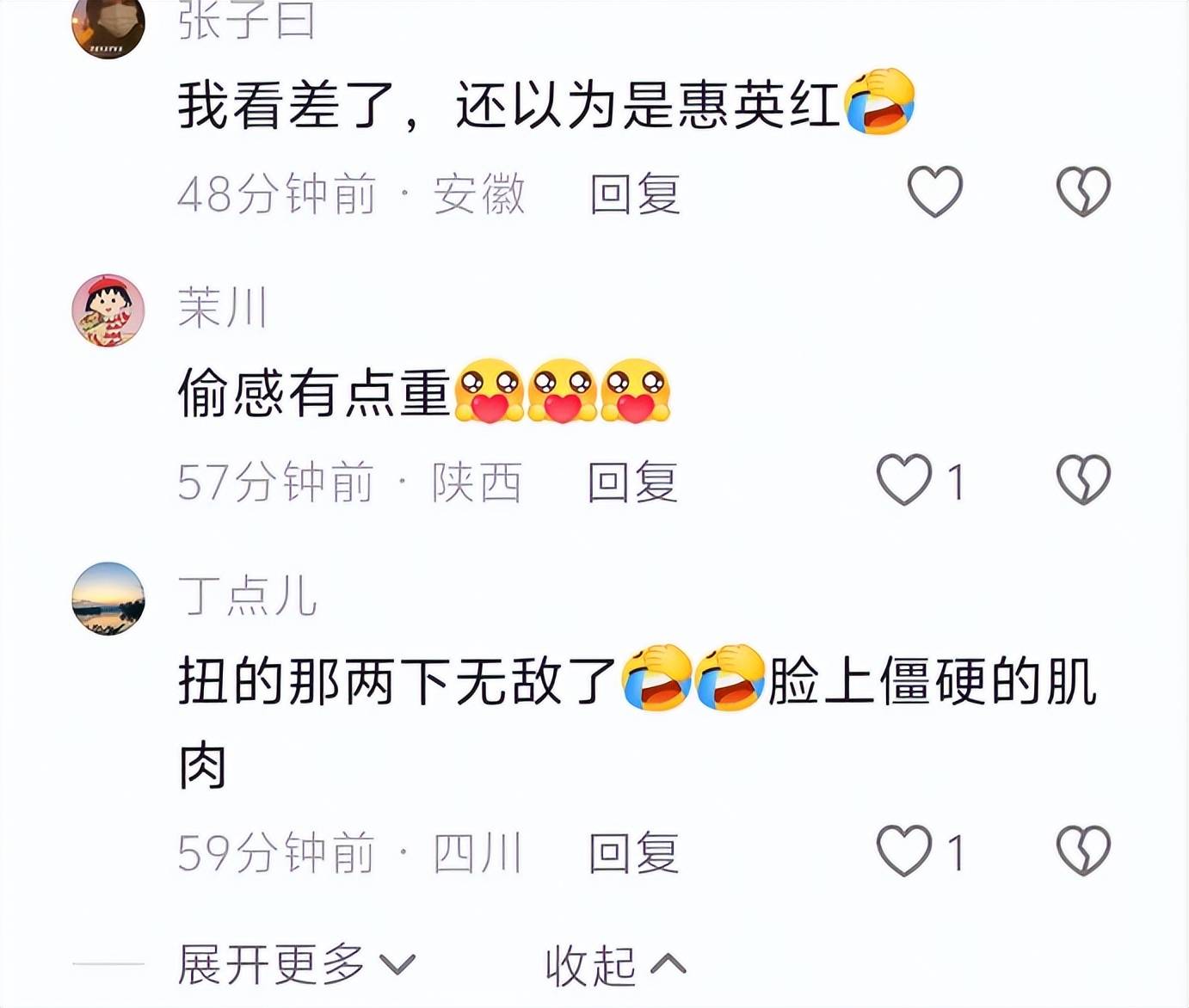Reply to the 48分钟前 comment
This screenshot has height=1008, width=1189.
coord(635,194)
